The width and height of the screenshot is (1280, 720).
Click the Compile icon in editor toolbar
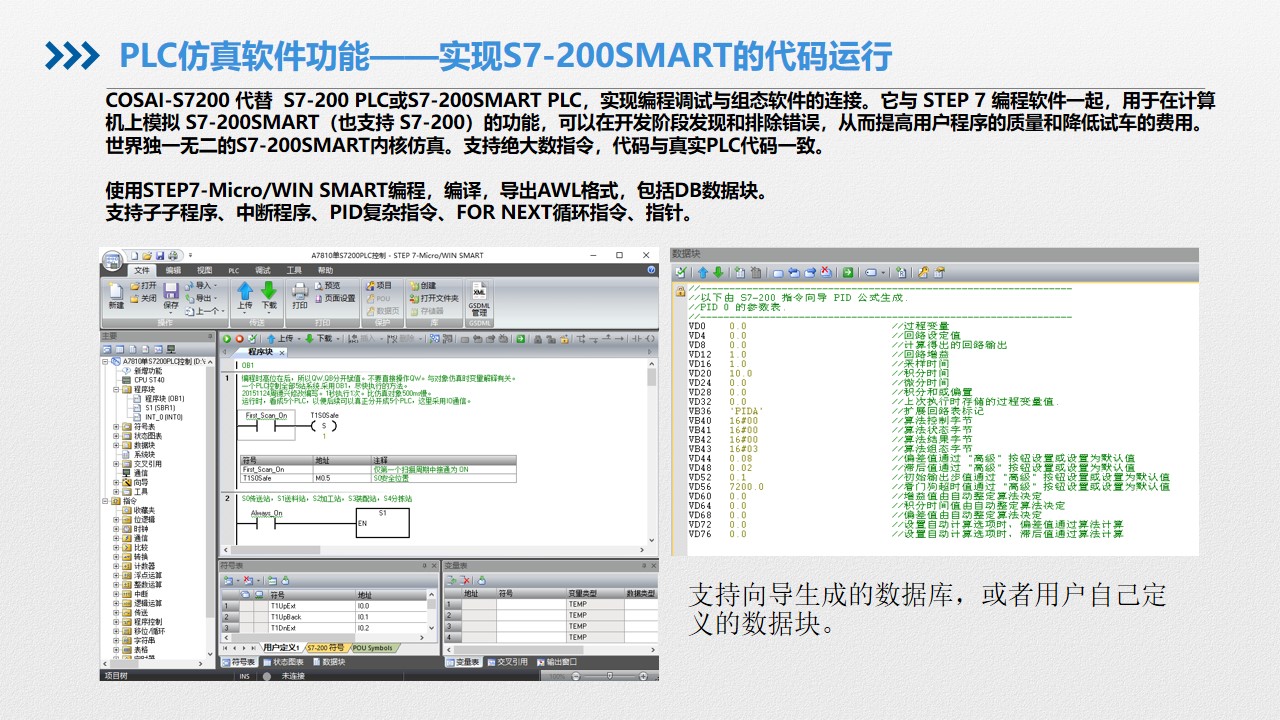coord(251,339)
